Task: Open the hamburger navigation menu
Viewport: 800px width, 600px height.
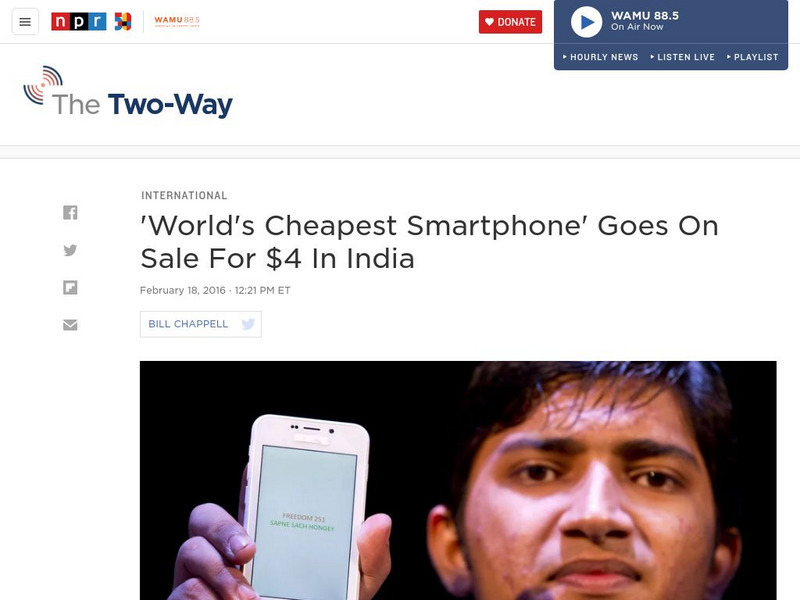Action: pos(25,22)
